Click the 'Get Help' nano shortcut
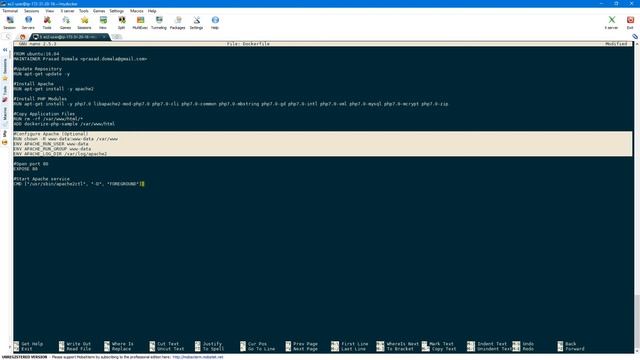The width and height of the screenshot is (640, 360). [x=28, y=344]
